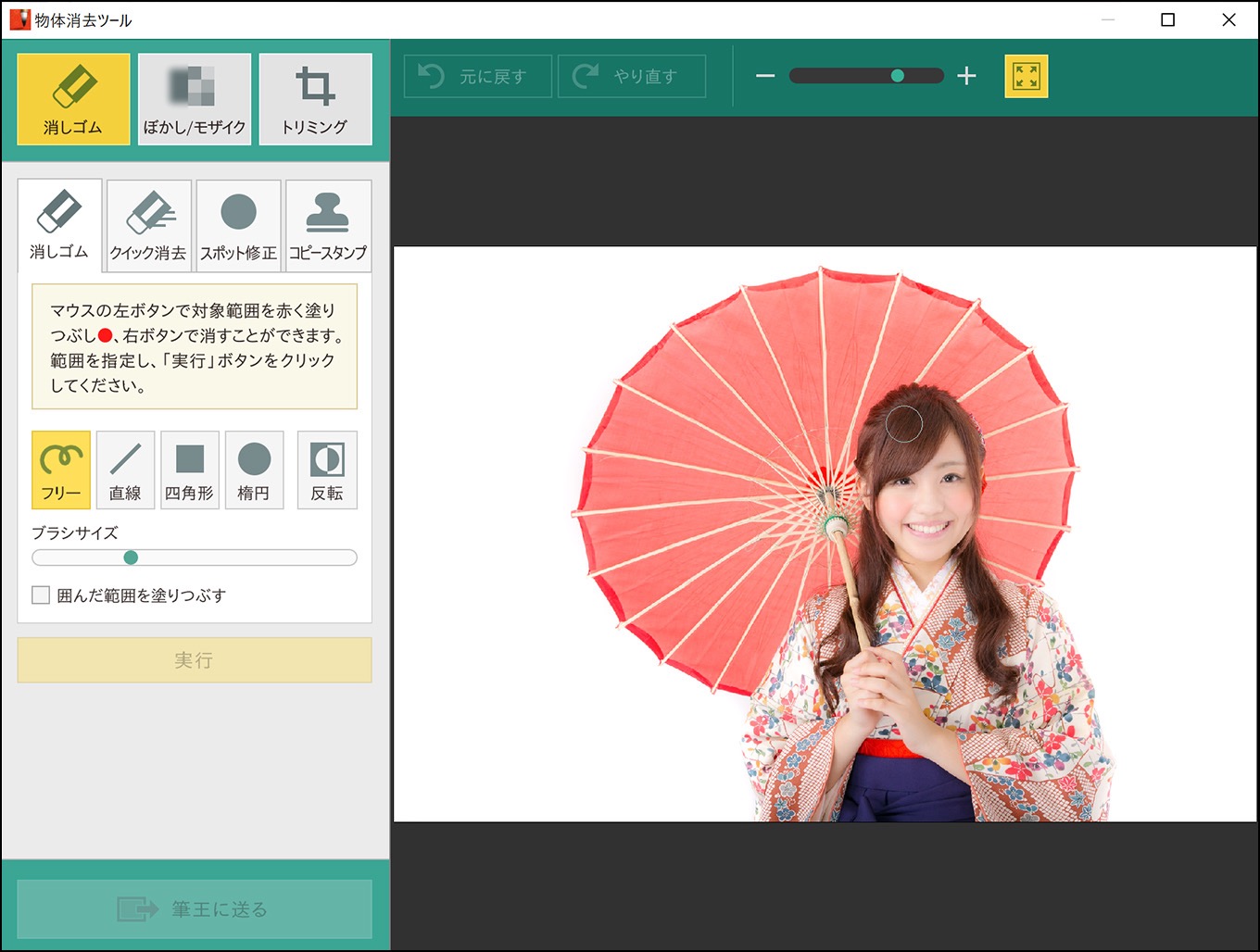Select the フリー freehand brush shape
1260x952 pixels.
tap(61, 470)
